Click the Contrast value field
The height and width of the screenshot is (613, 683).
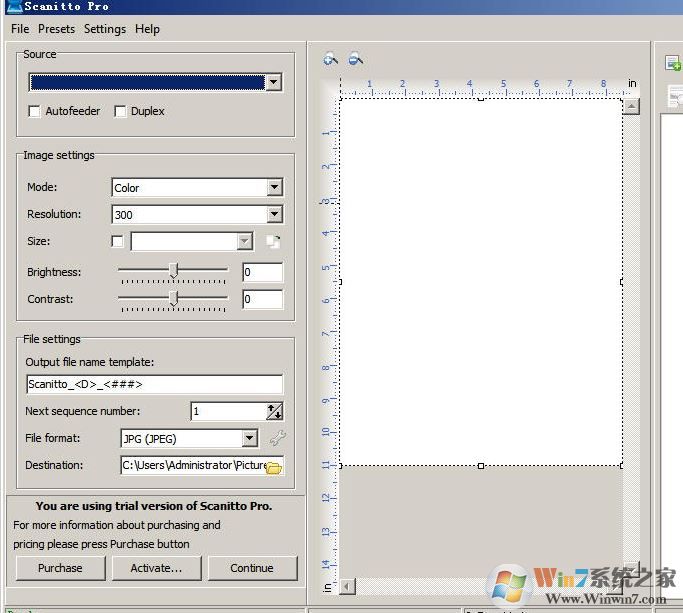click(x=263, y=299)
